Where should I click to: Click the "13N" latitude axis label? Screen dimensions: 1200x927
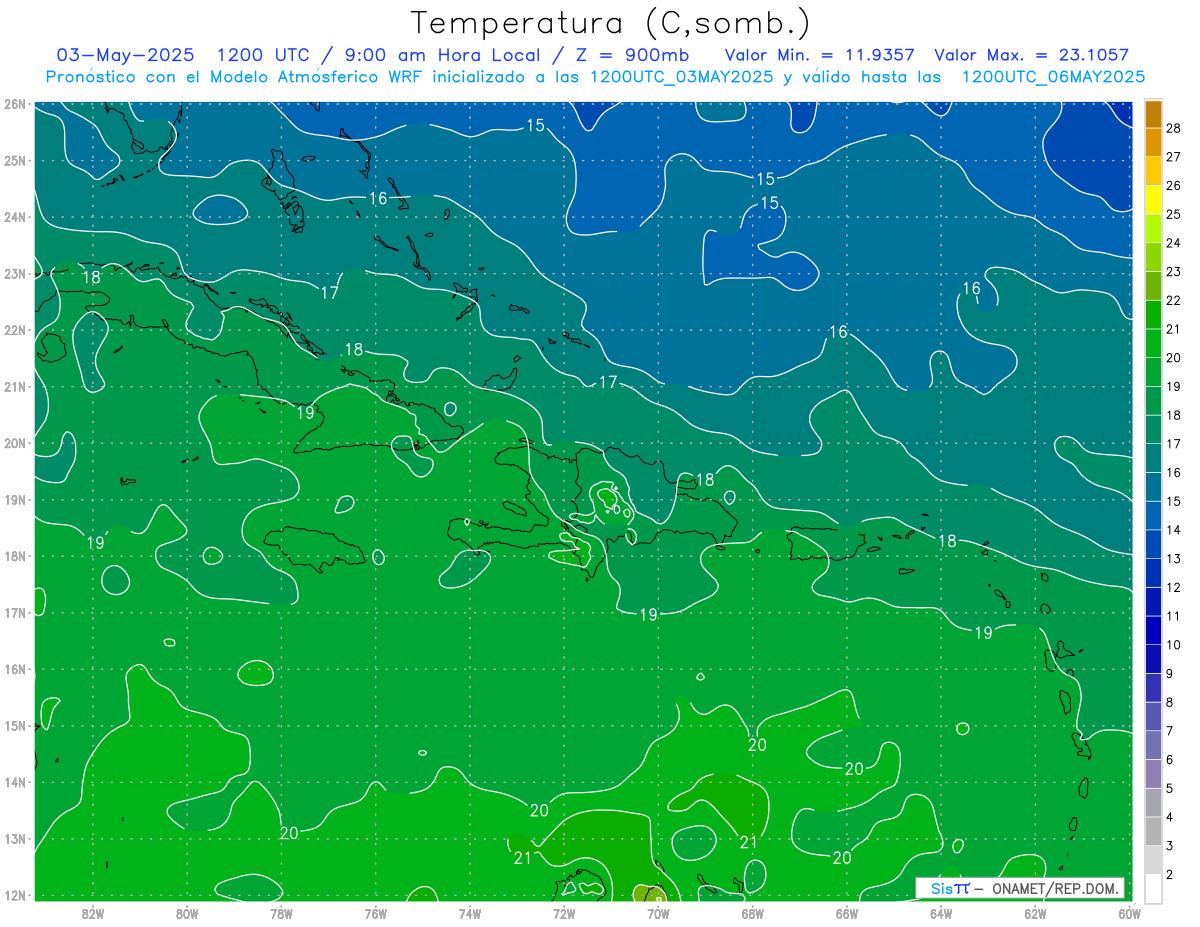point(15,838)
